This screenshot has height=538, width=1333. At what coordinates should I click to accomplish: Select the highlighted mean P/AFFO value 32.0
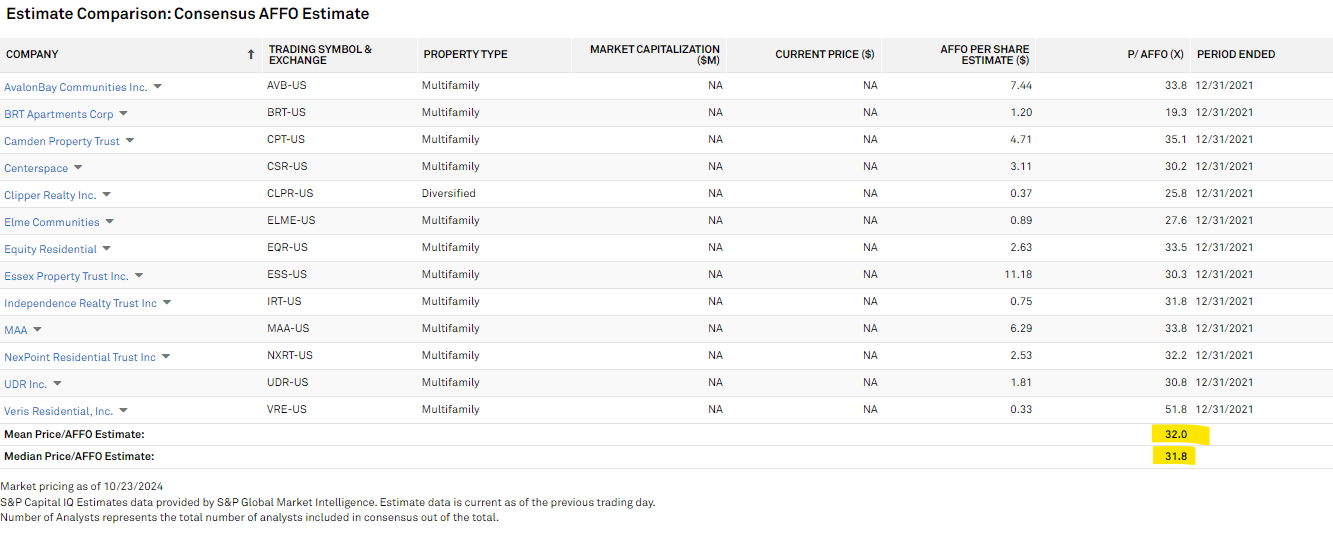pos(1174,434)
